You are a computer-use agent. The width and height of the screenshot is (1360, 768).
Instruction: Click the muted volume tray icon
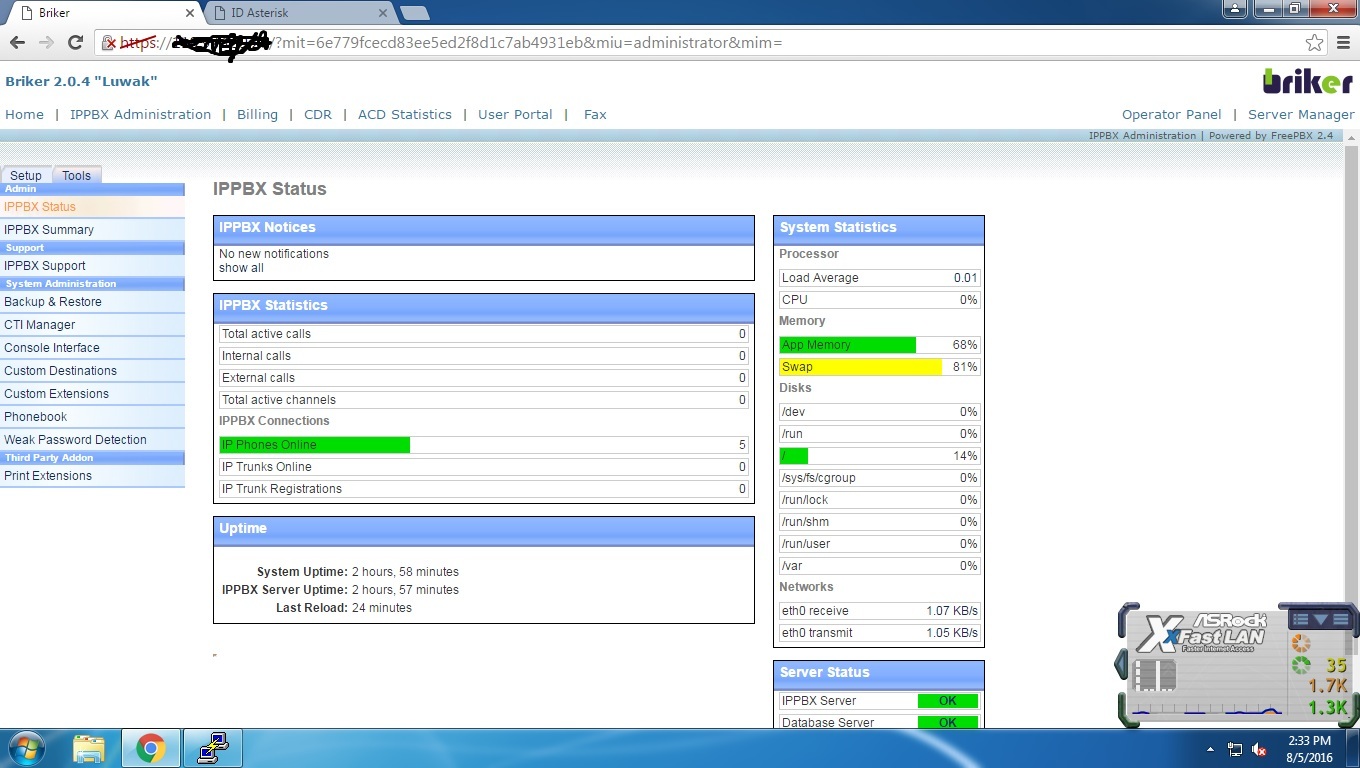[x=1259, y=749]
